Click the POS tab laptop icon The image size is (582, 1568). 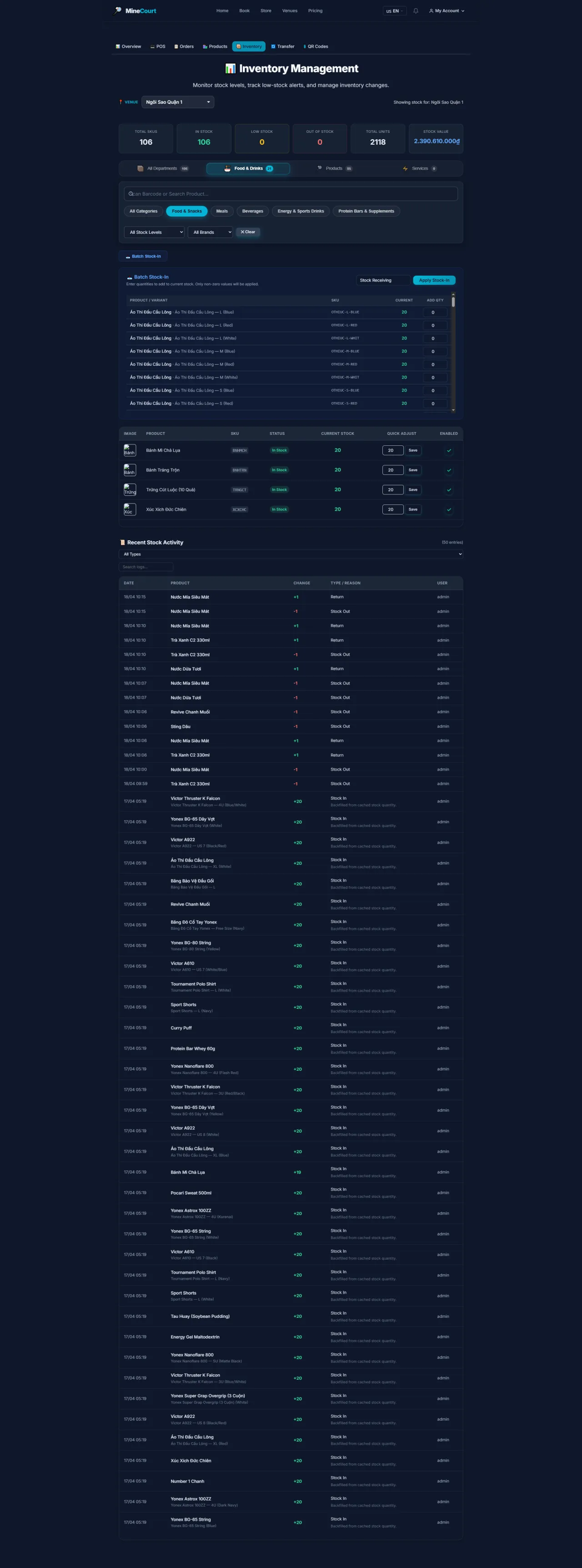pyautogui.click(x=153, y=46)
